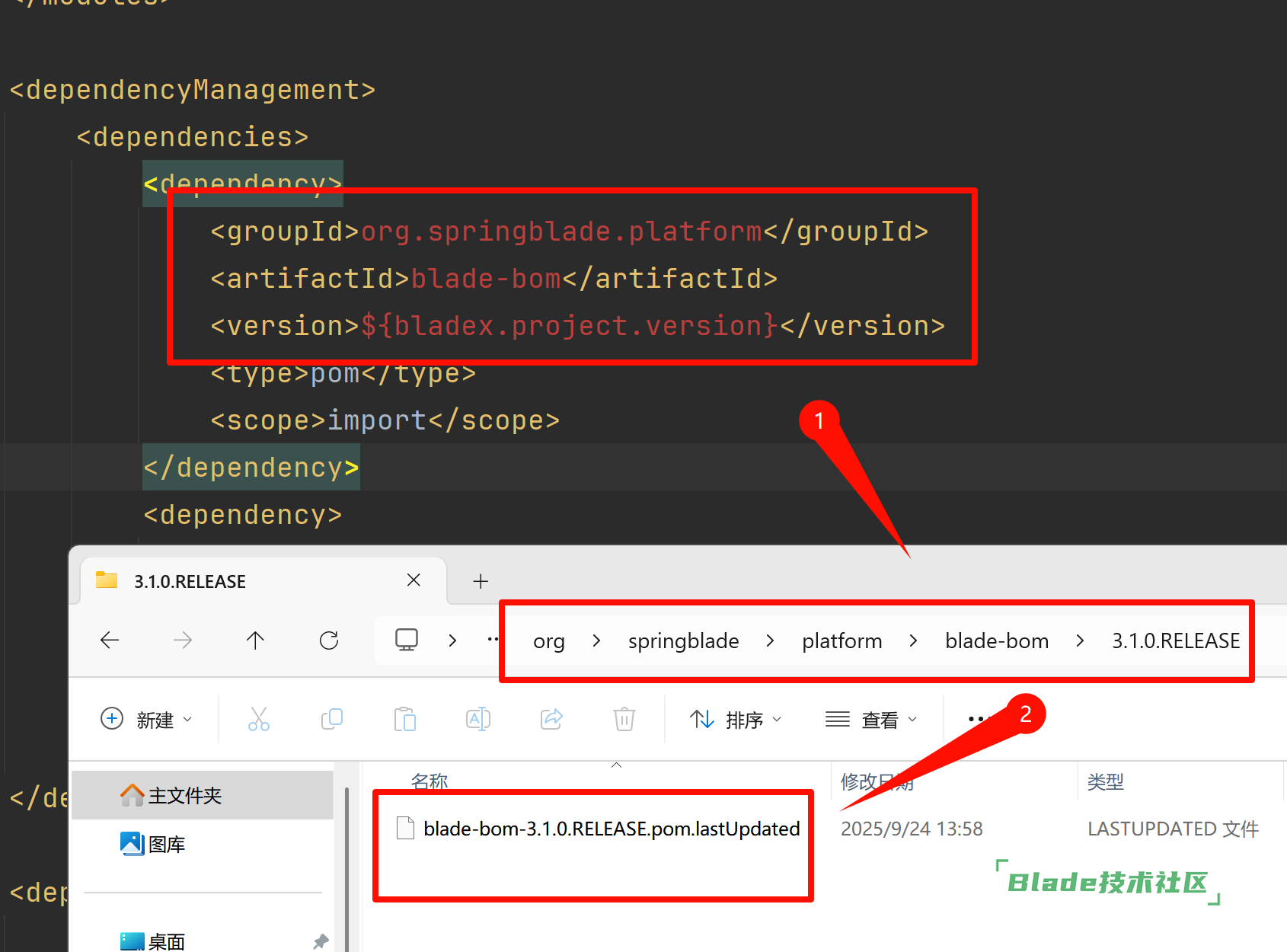This screenshot has width=1287, height=952.
Task: Click the Share icon
Action: [551, 719]
